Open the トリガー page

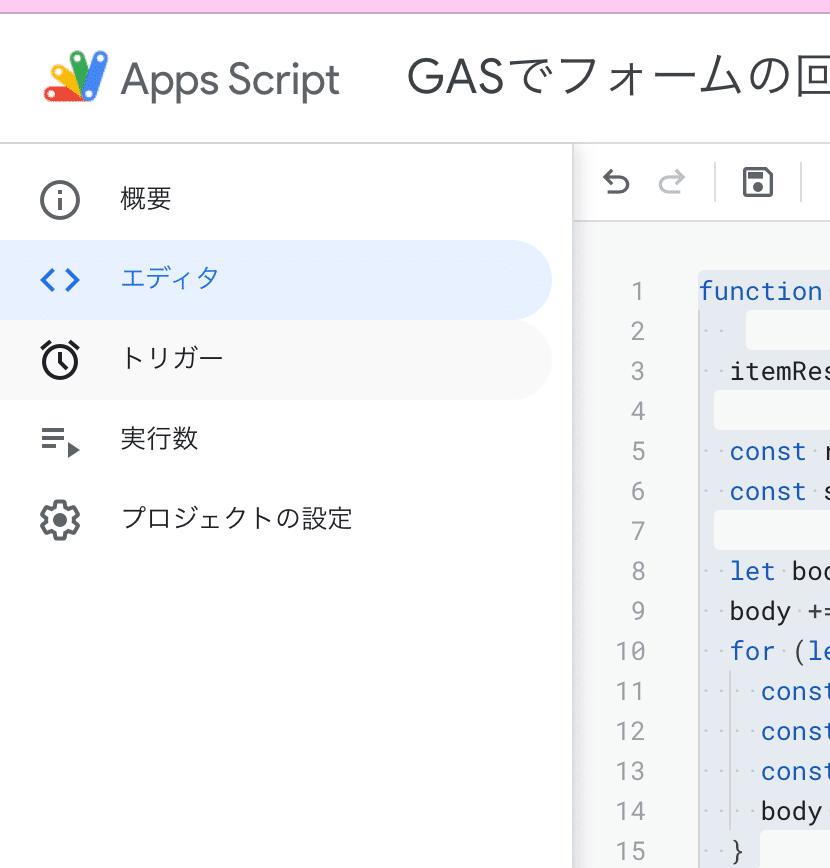coord(276,360)
